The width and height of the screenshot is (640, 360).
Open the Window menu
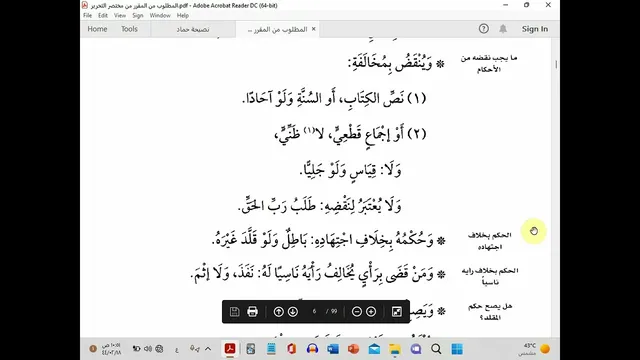160,16
